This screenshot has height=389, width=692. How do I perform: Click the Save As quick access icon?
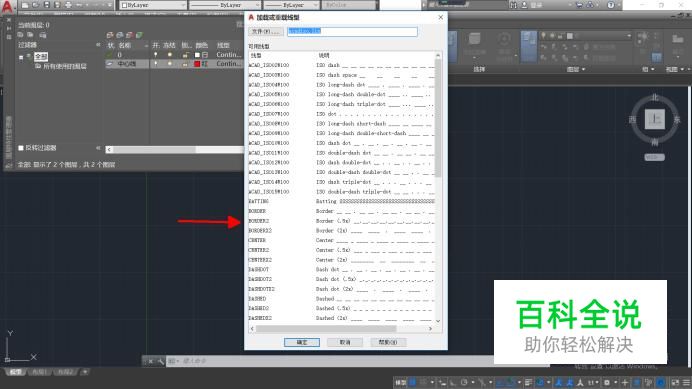coord(57,5)
